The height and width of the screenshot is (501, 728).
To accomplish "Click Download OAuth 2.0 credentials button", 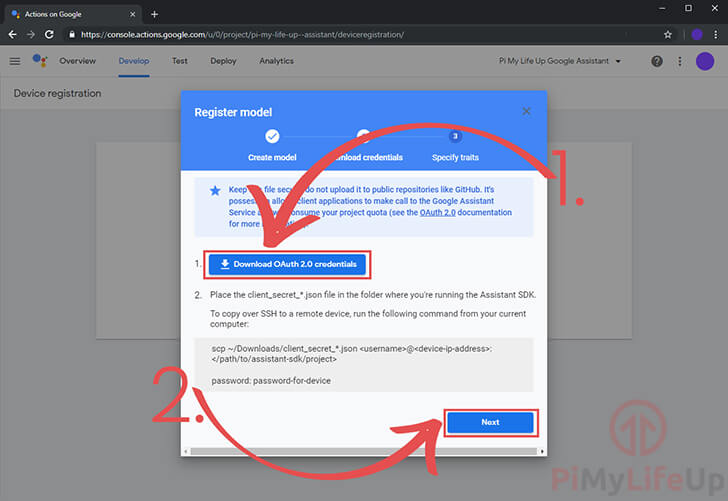I will [287, 264].
